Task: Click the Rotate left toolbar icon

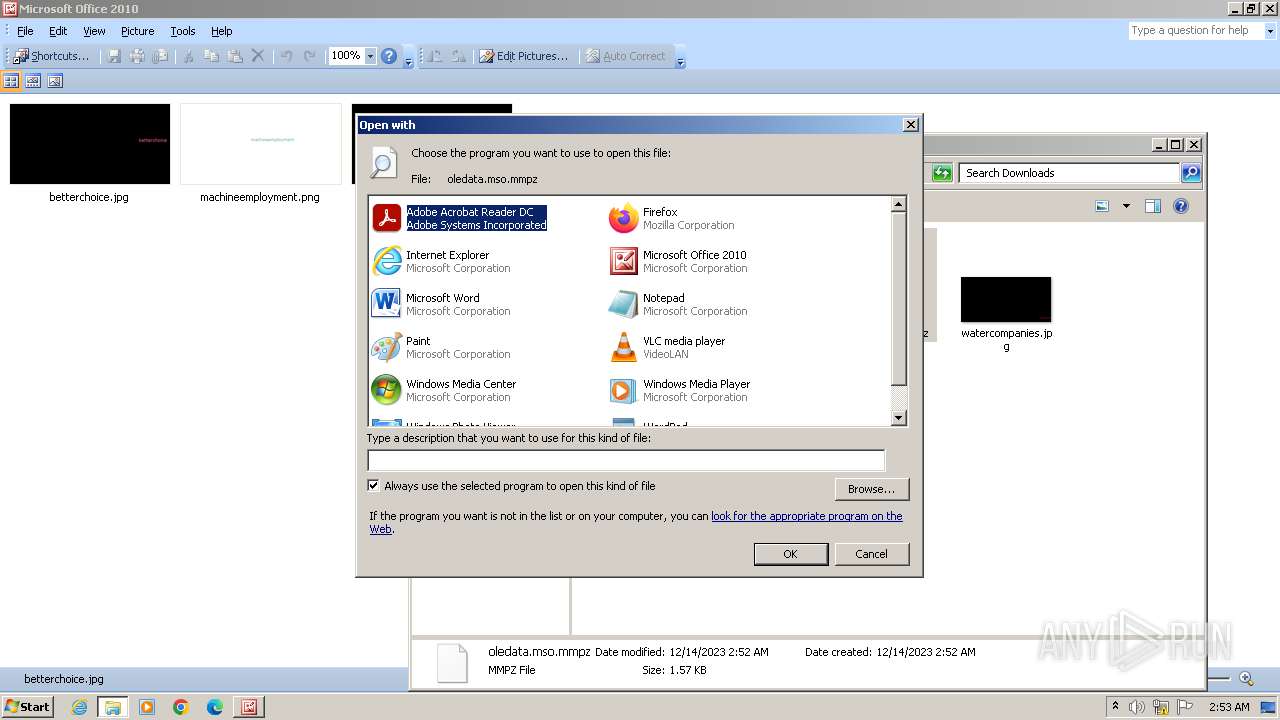Action: (x=435, y=56)
